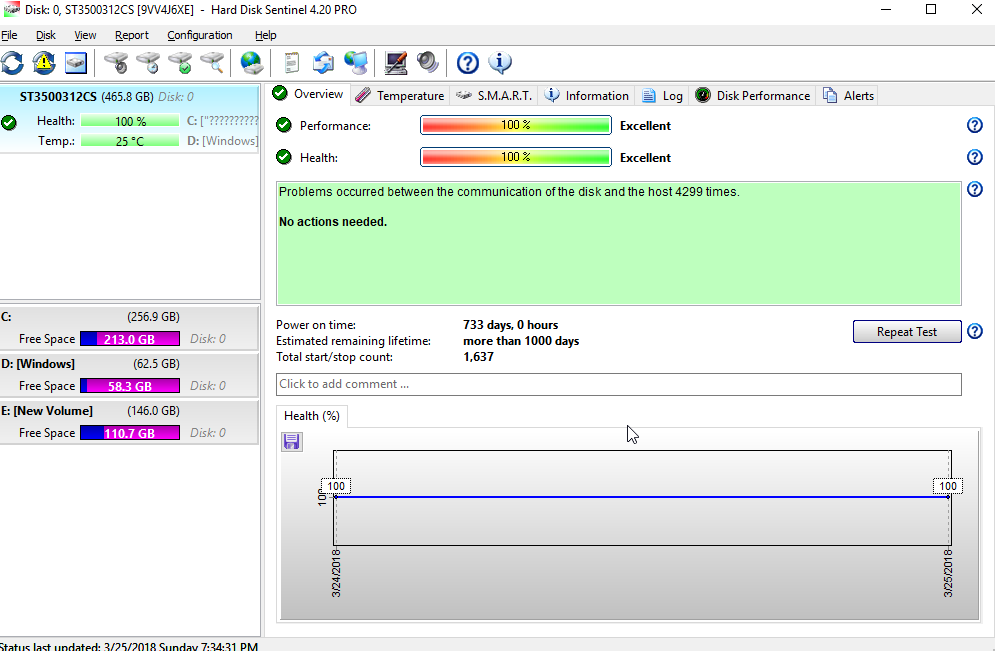Click the toolbar information bubble icon

500,63
